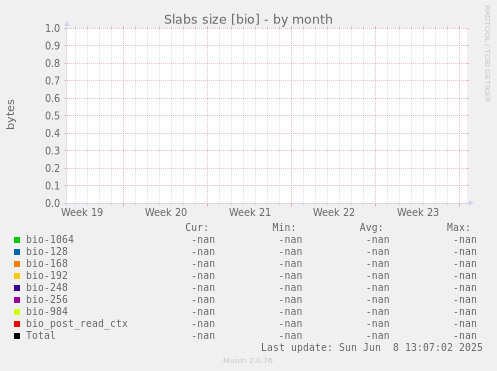Viewport: 497px width, 371px height.
Task: Click the green bio-1064 color swatch
Action: 17,240
